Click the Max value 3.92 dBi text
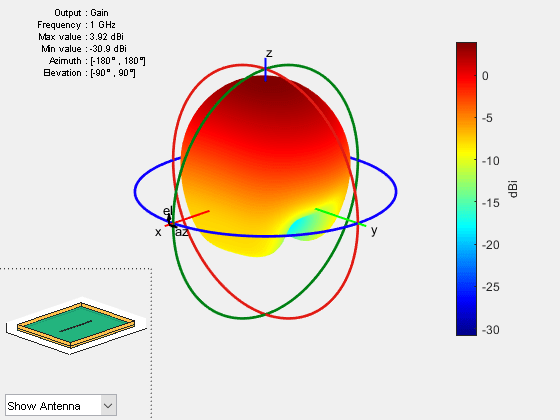The width and height of the screenshot is (560, 420). coord(81,37)
